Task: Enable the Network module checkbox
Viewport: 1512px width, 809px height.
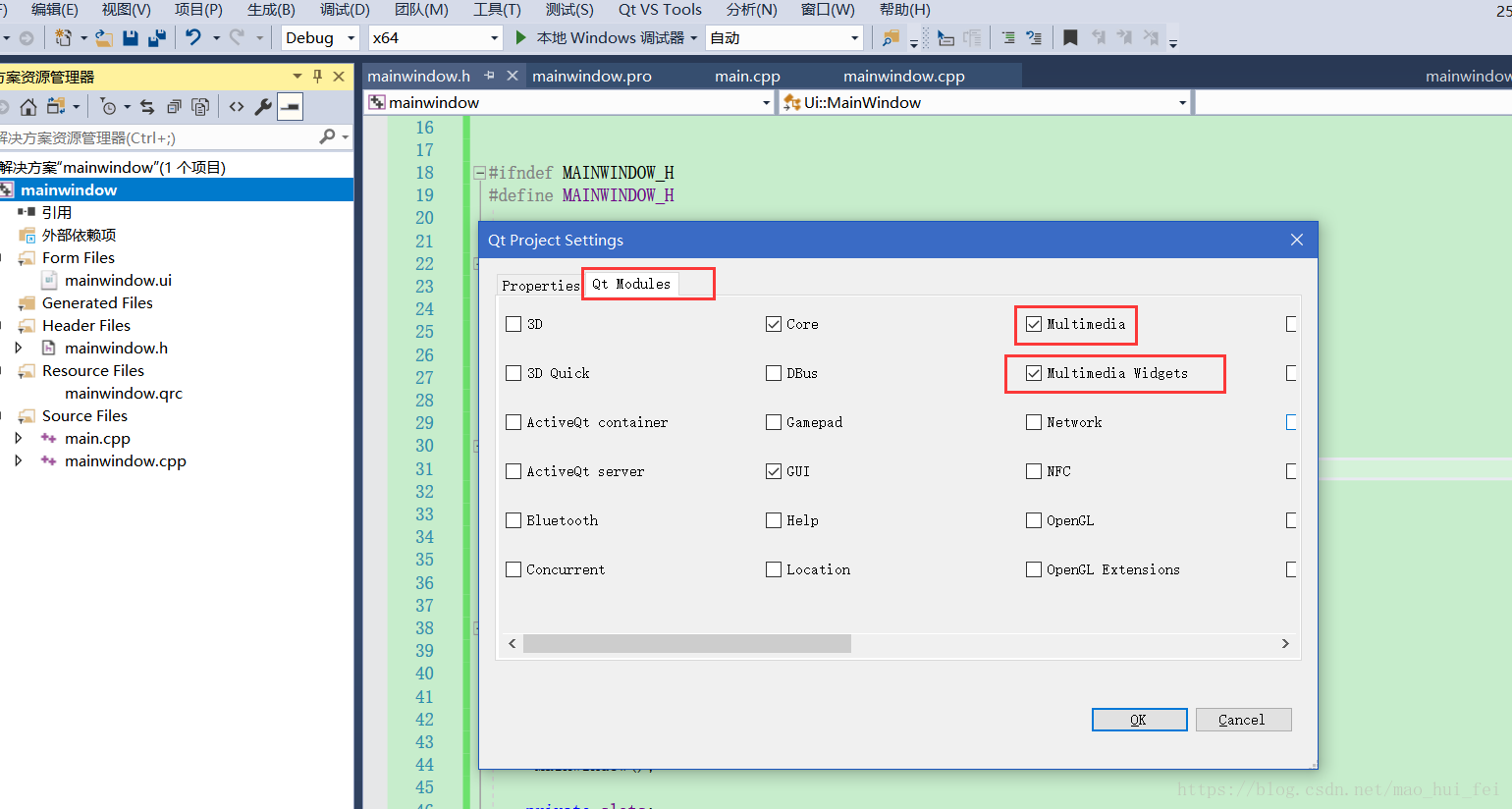Action: (x=1034, y=422)
